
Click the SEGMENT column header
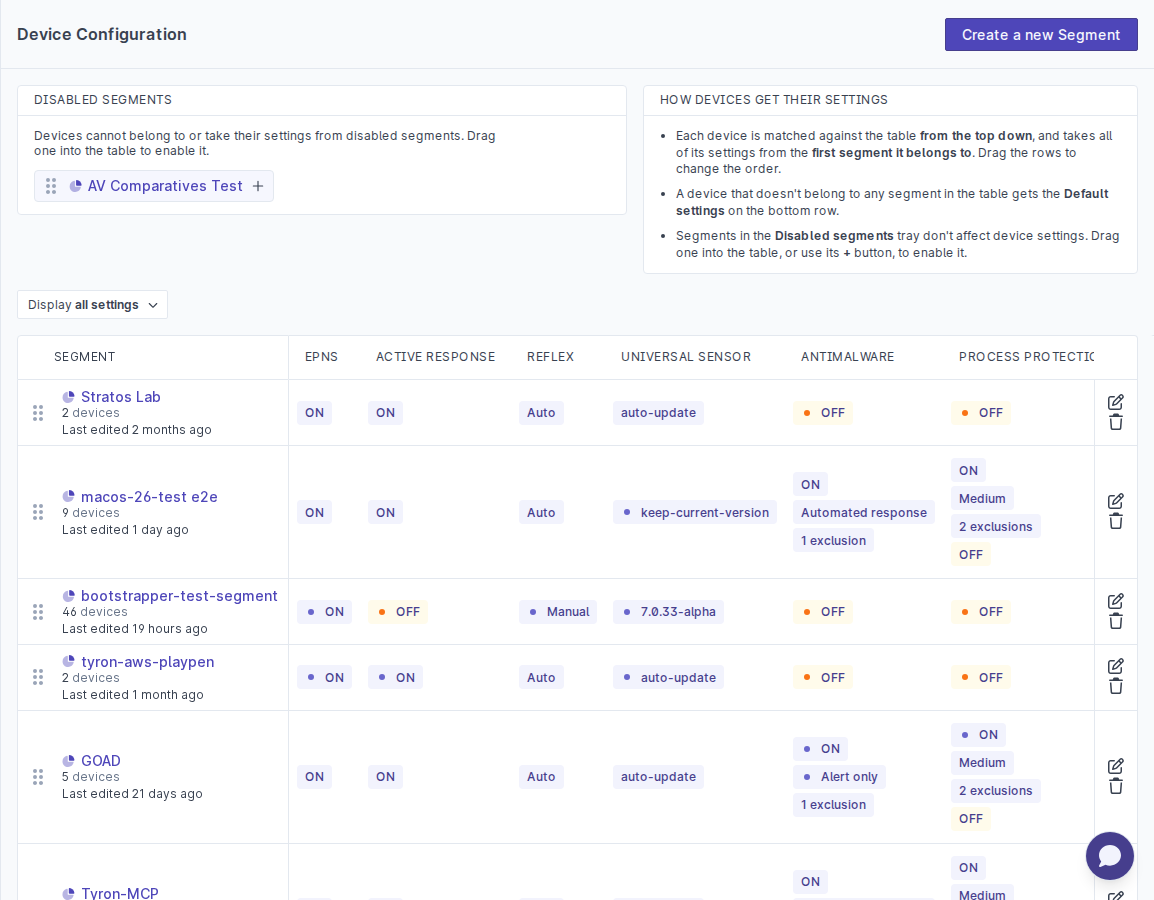click(x=85, y=357)
